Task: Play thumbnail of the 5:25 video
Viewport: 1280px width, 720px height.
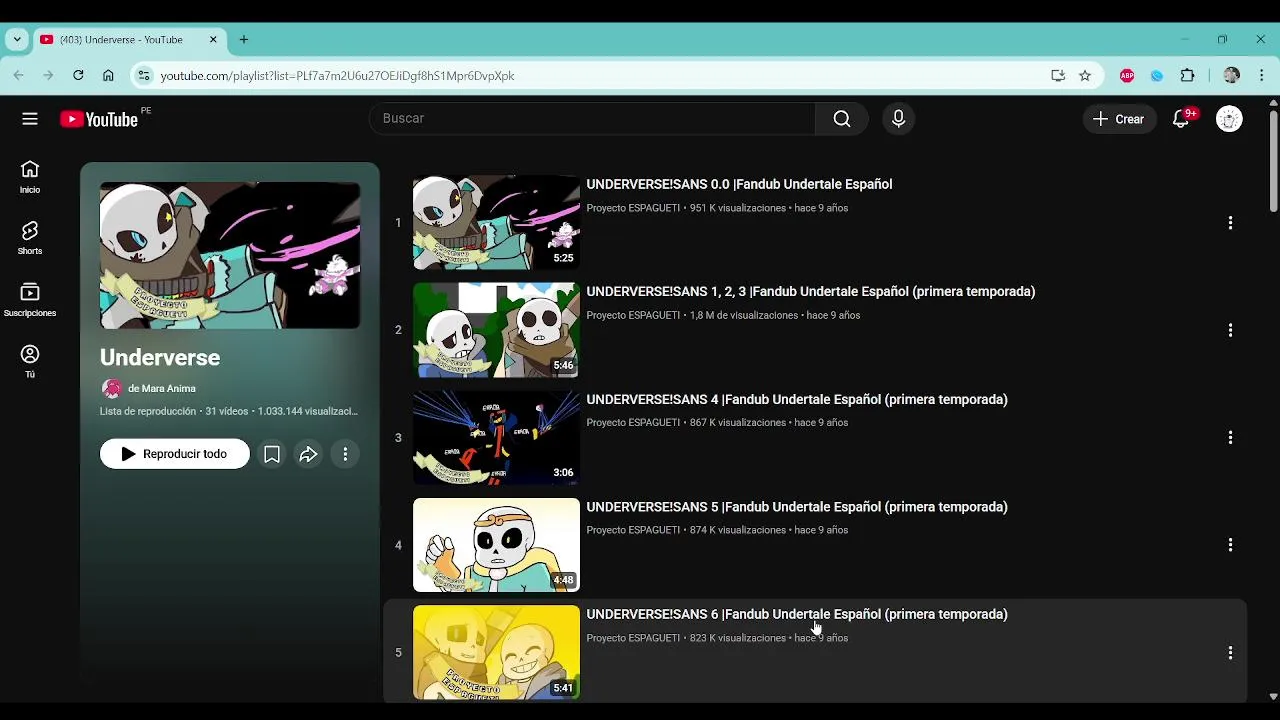Action: pyautogui.click(x=496, y=223)
